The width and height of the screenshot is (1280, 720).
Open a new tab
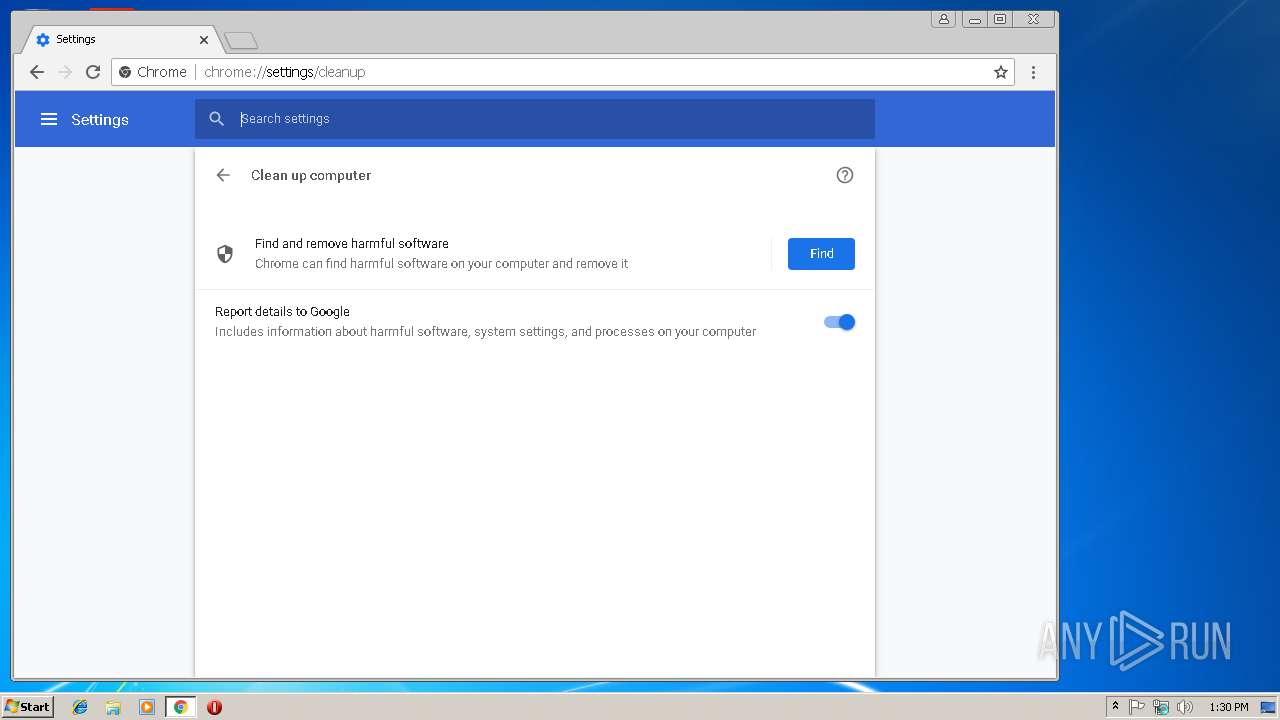tap(241, 40)
